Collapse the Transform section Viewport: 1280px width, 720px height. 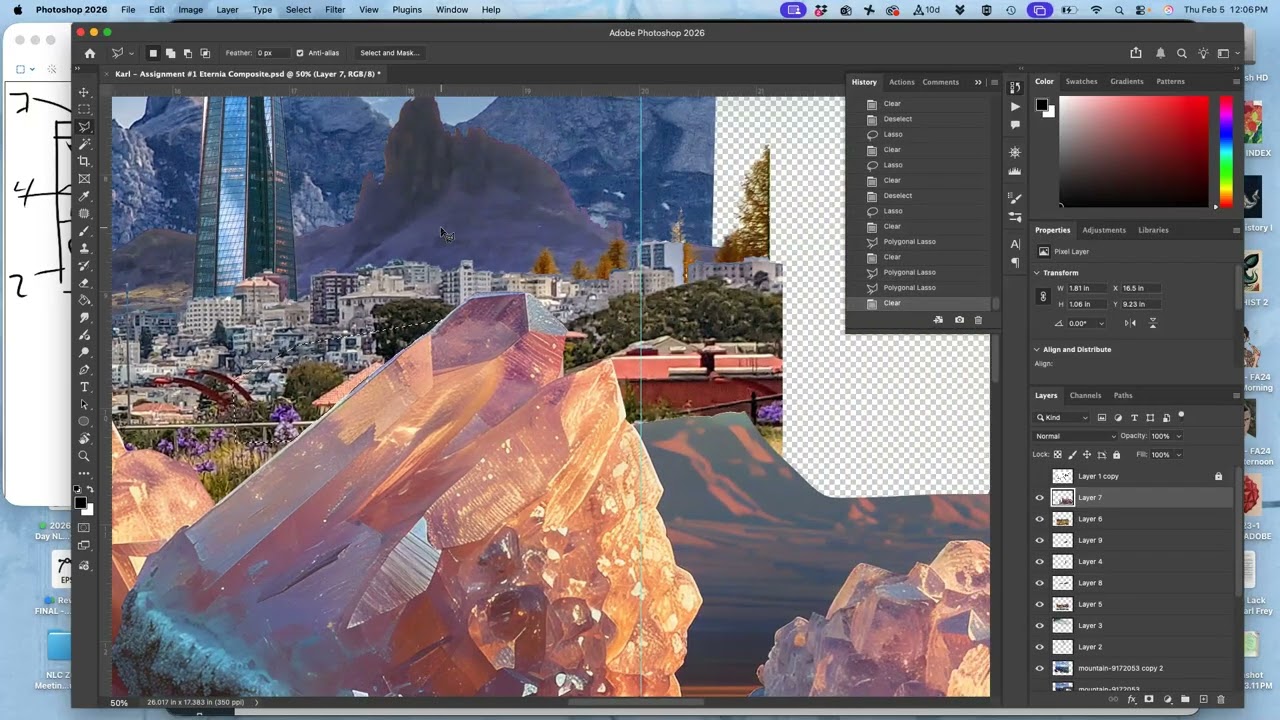point(1037,273)
